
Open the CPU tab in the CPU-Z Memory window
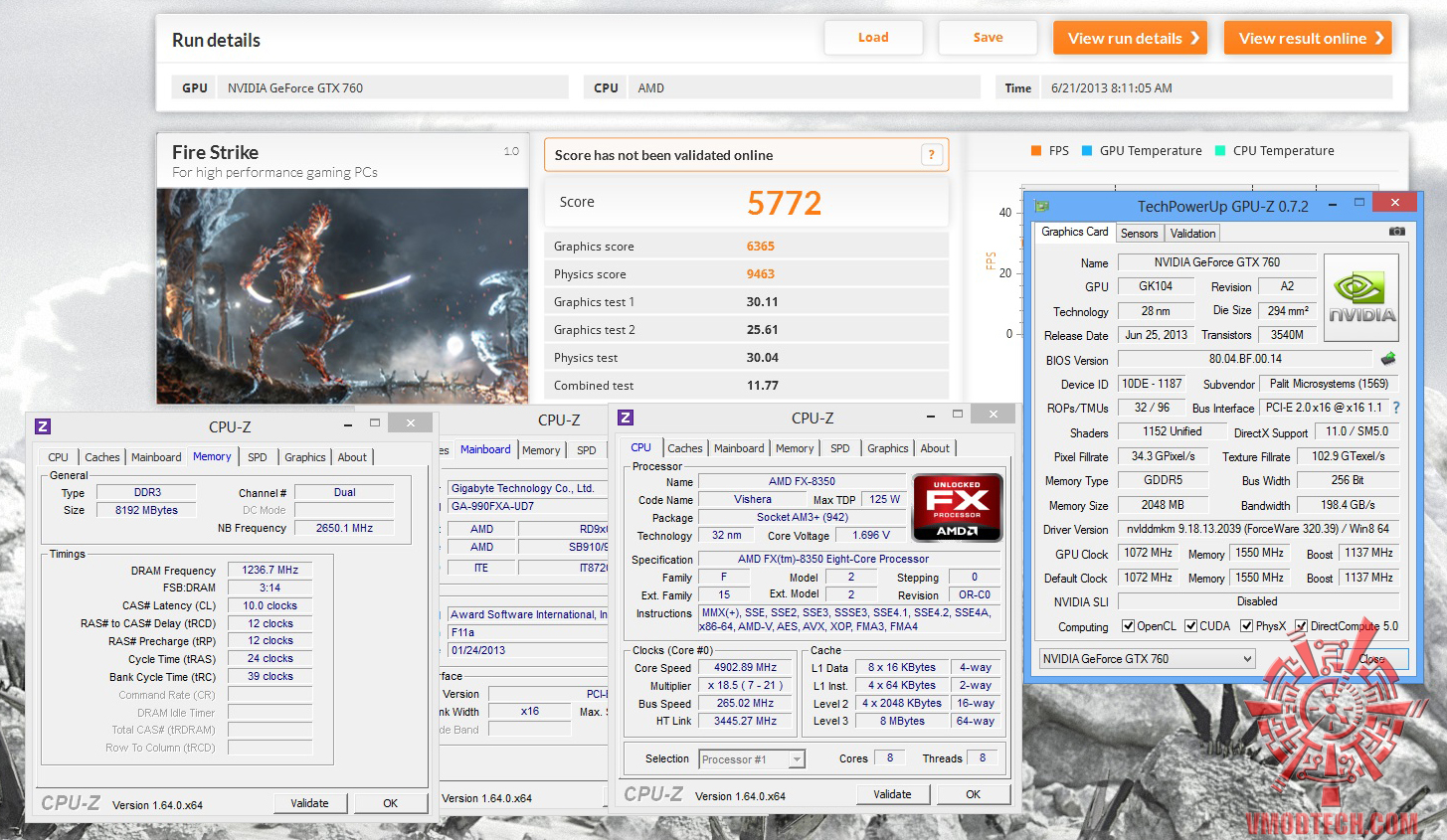(59, 457)
